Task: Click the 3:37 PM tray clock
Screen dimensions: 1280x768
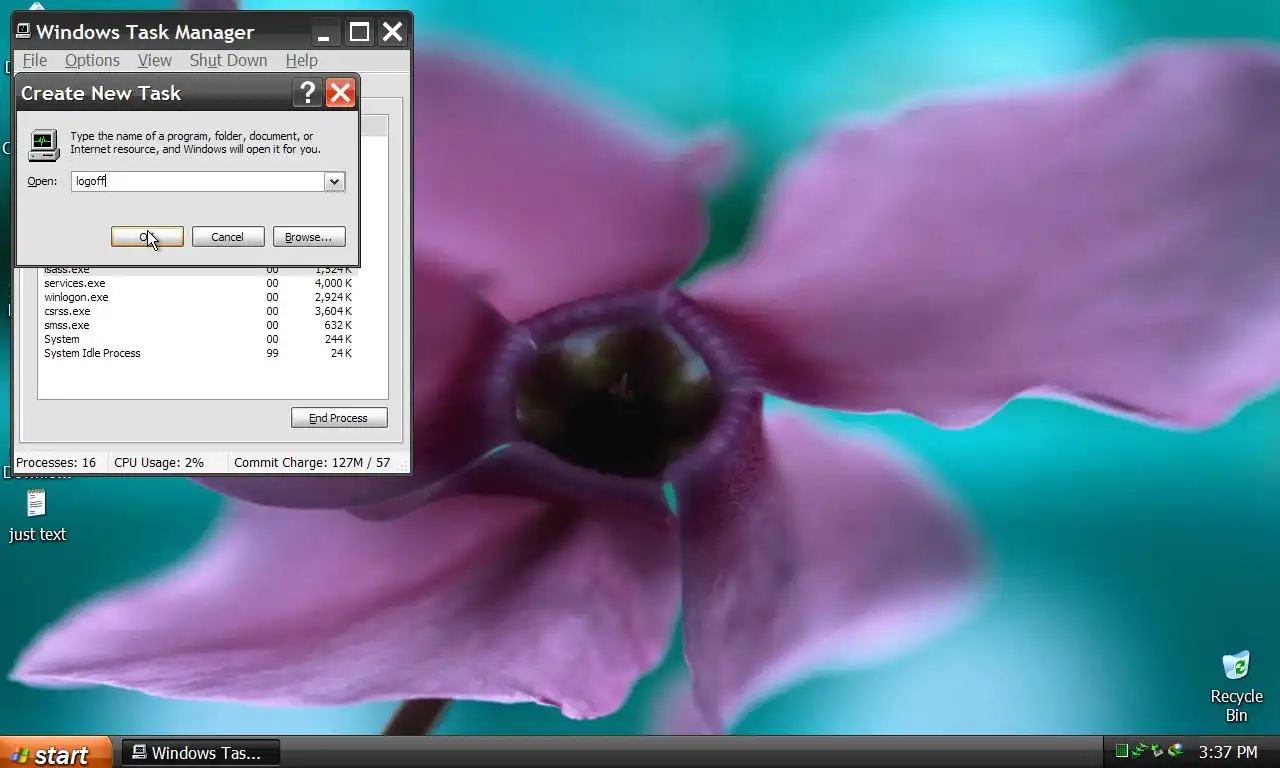Action: pos(1228,752)
